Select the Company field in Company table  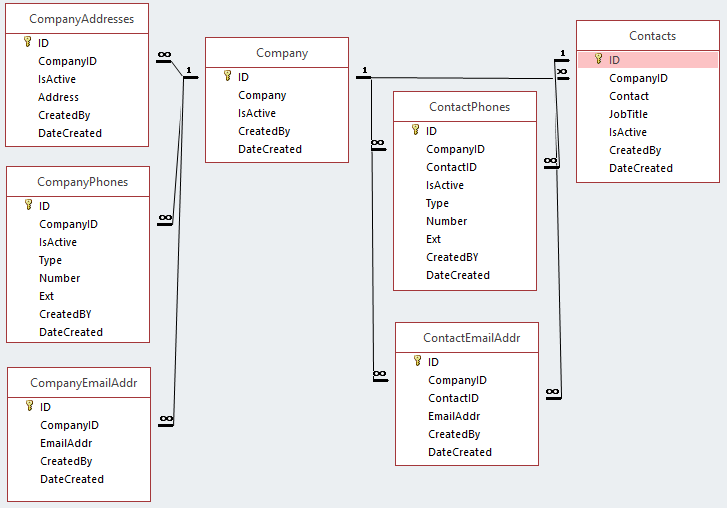[262, 95]
